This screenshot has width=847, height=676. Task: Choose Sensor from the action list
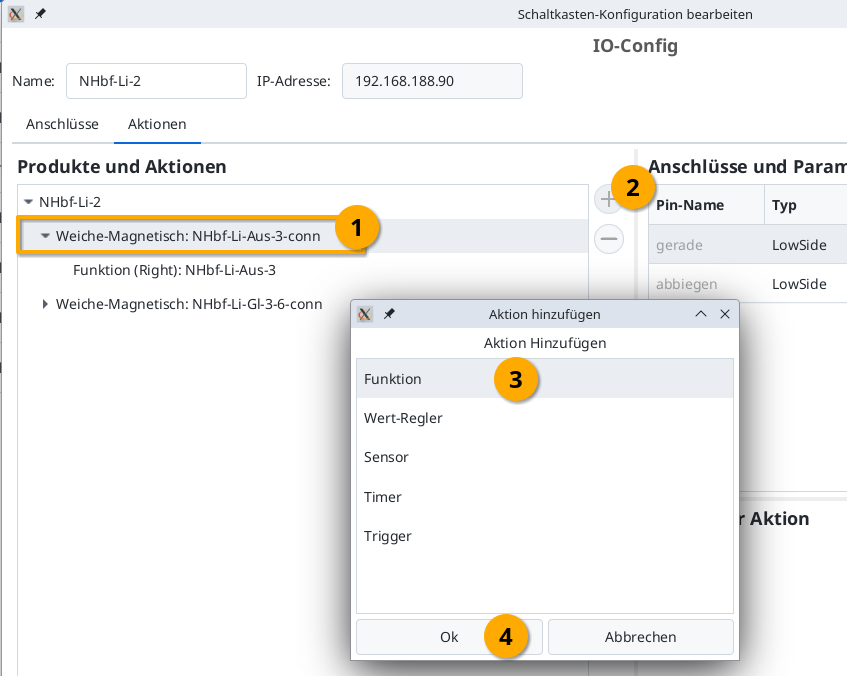[386, 457]
